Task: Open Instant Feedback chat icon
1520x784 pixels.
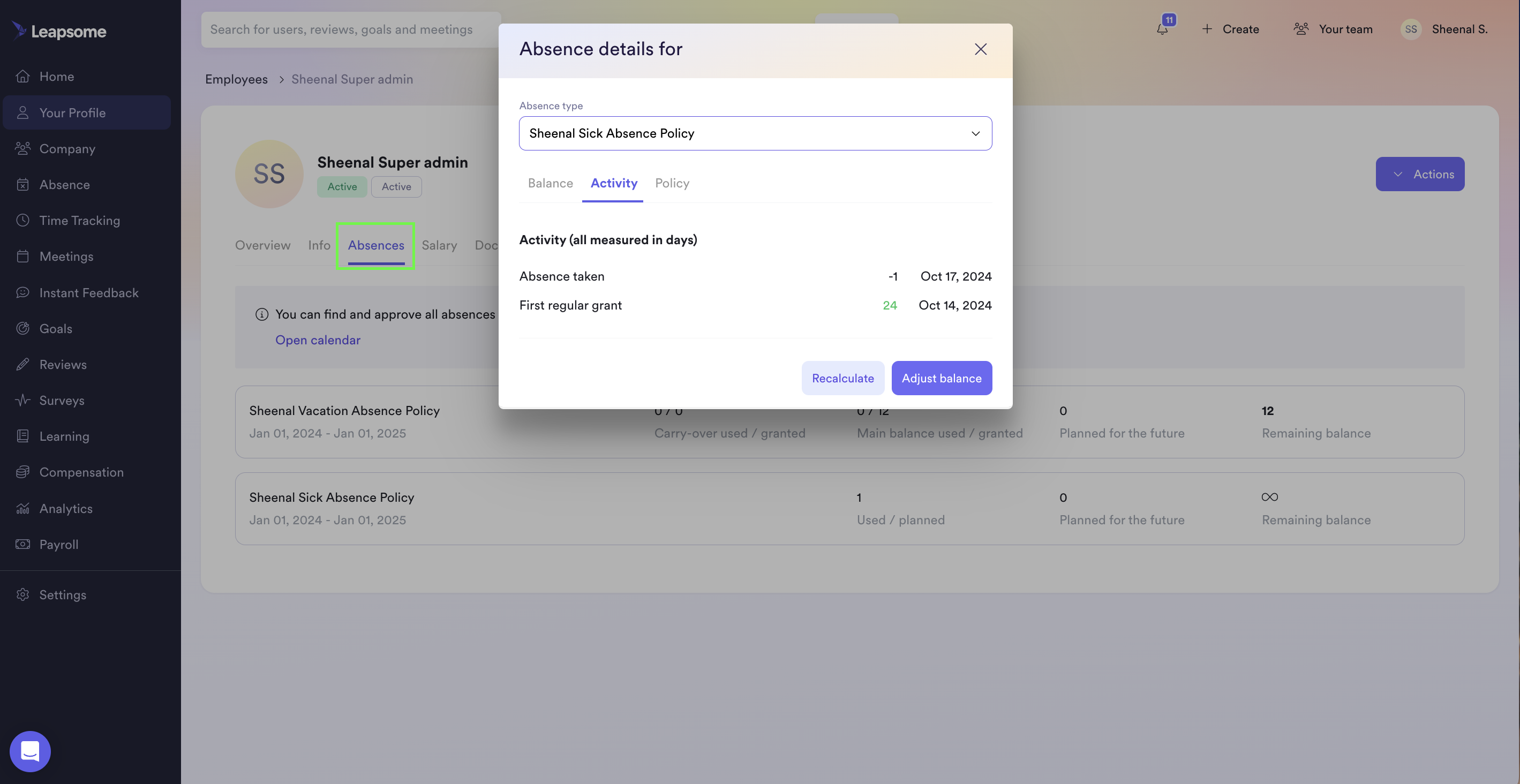Action: 22,292
